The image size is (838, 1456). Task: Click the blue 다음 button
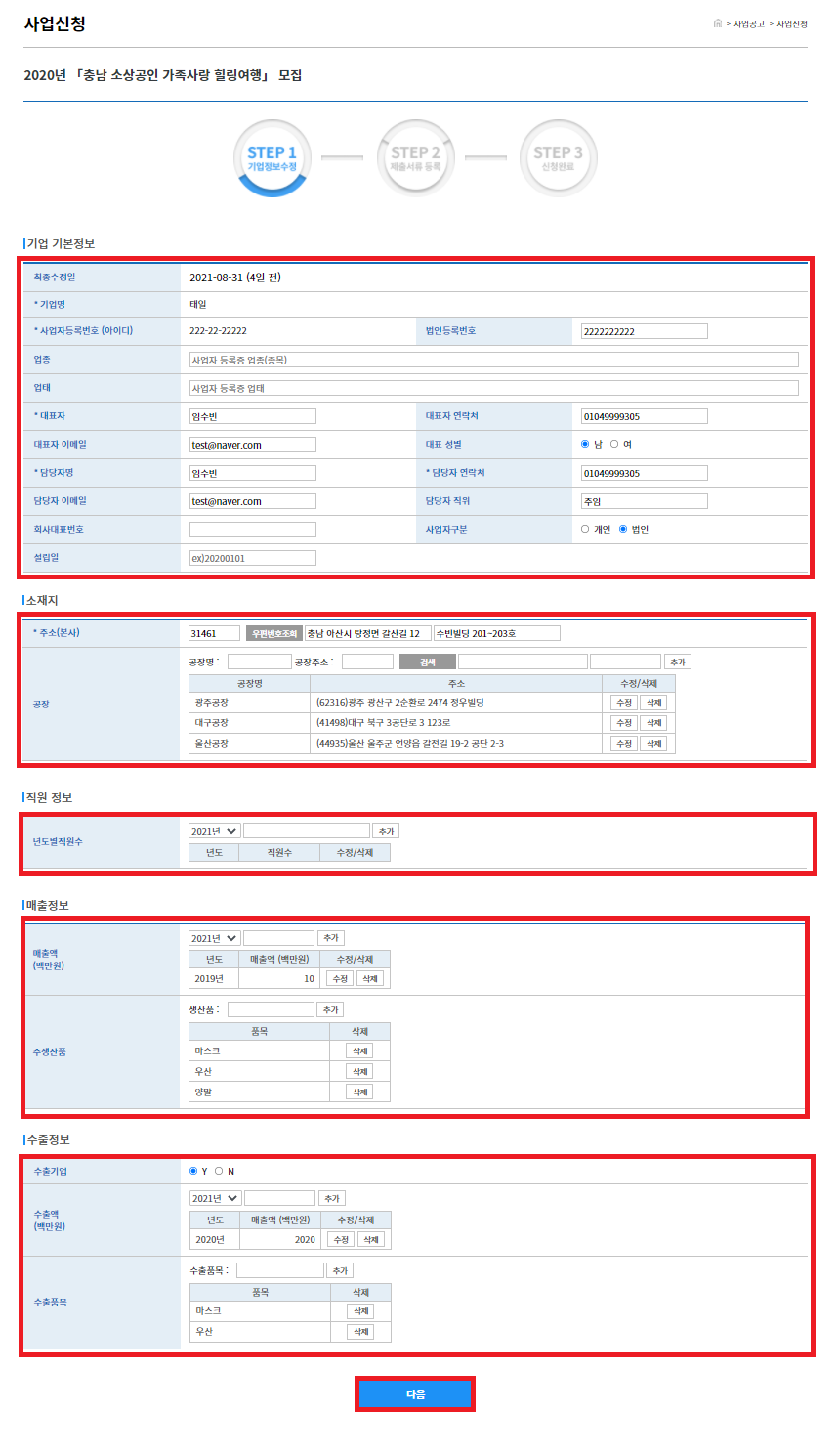pos(415,1394)
